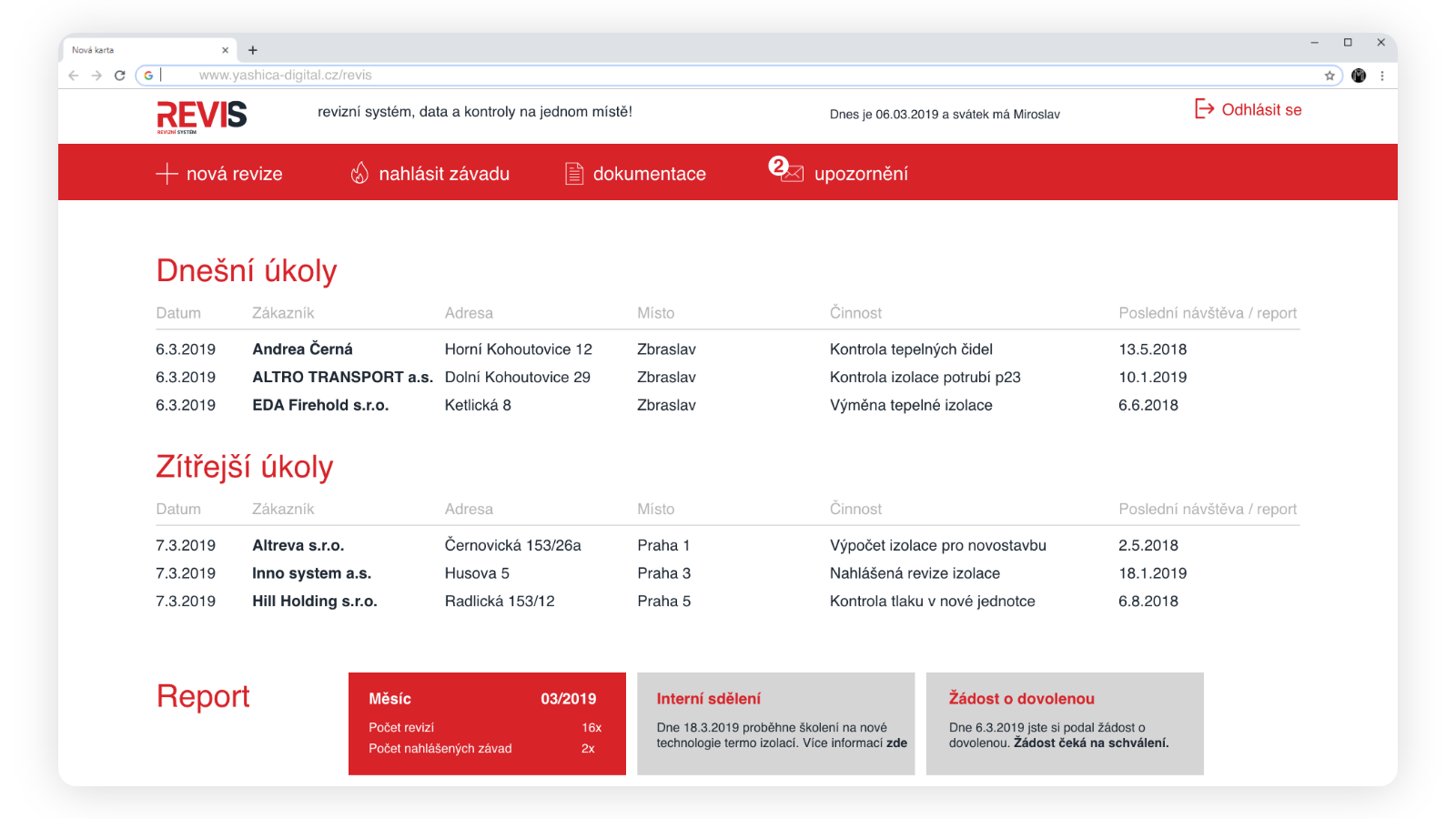Click address Husova 5
Screen dimensions: 1456x819
[477, 573]
